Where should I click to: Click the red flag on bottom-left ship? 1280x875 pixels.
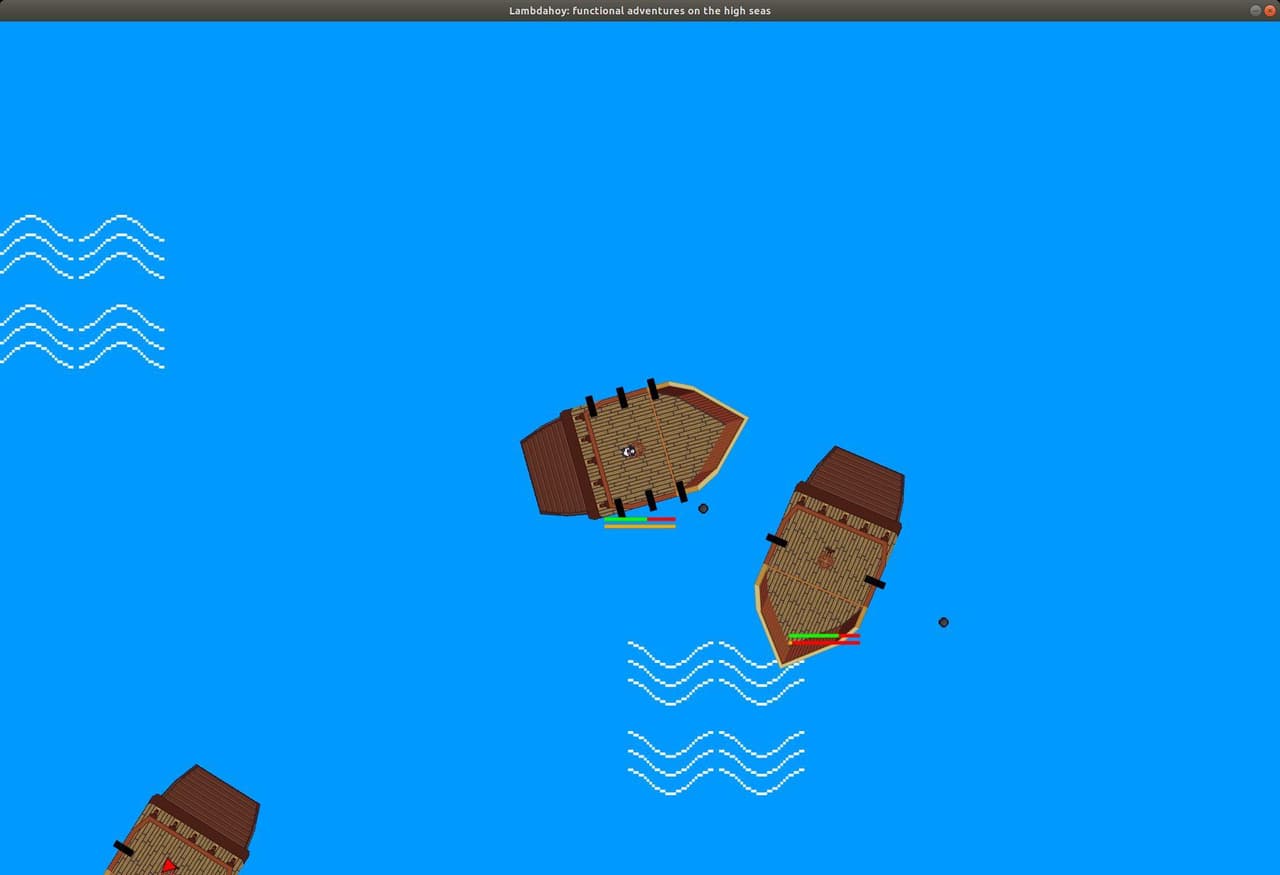click(169, 865)
